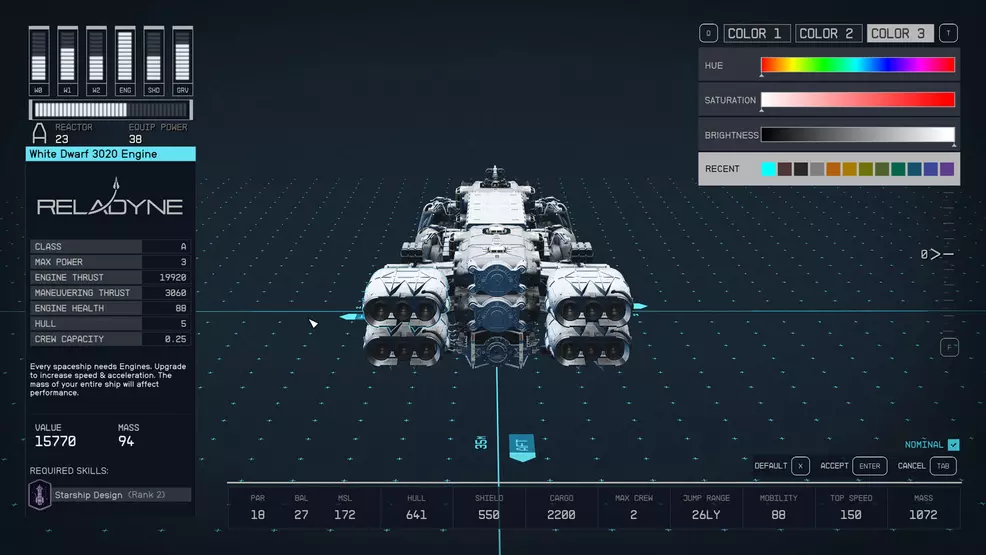986x555 pixels.
Task: Click the right cyan arrow gizmo
Action: [x=640, y=306]
